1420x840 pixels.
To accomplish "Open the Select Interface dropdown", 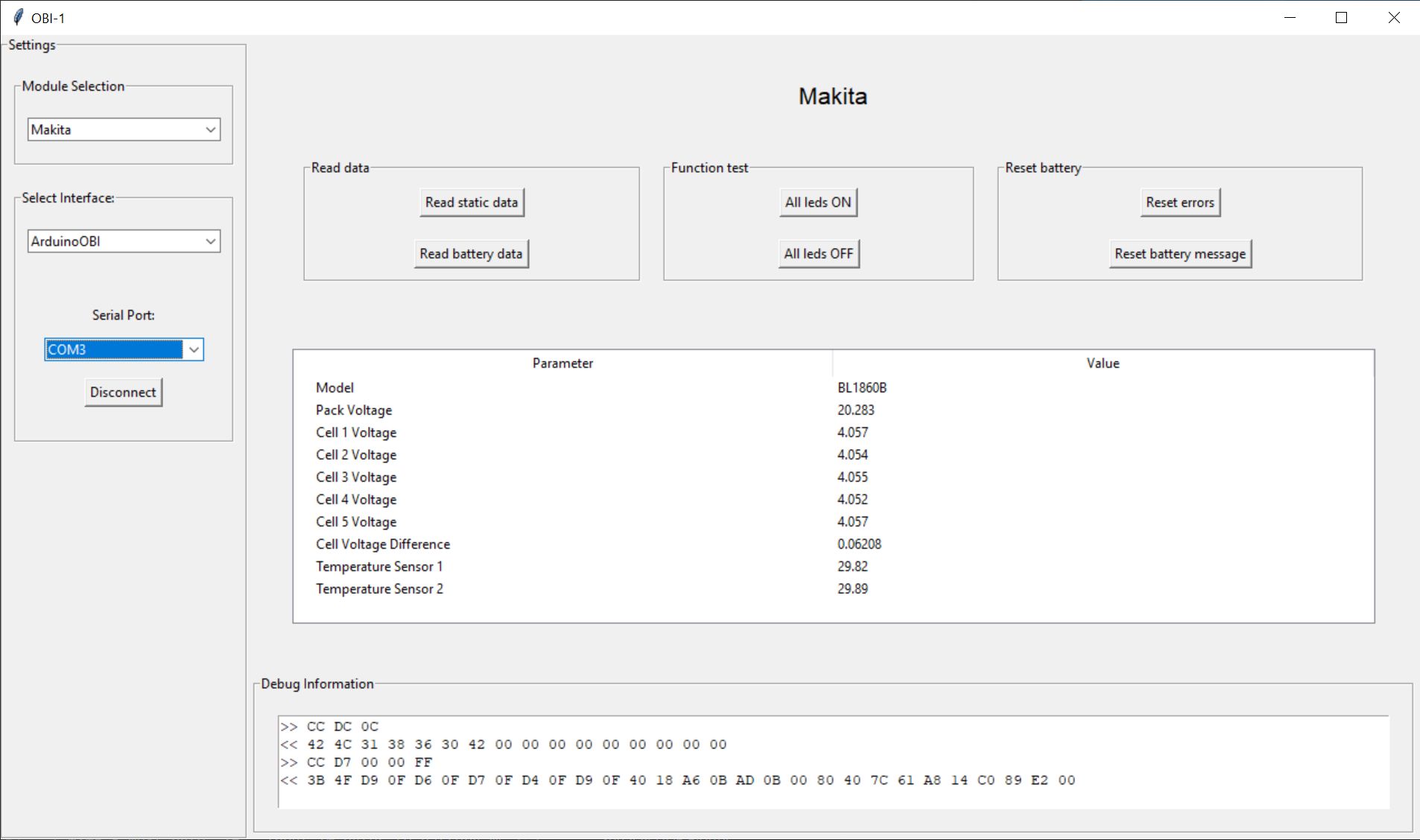I will tap(211, 241).
